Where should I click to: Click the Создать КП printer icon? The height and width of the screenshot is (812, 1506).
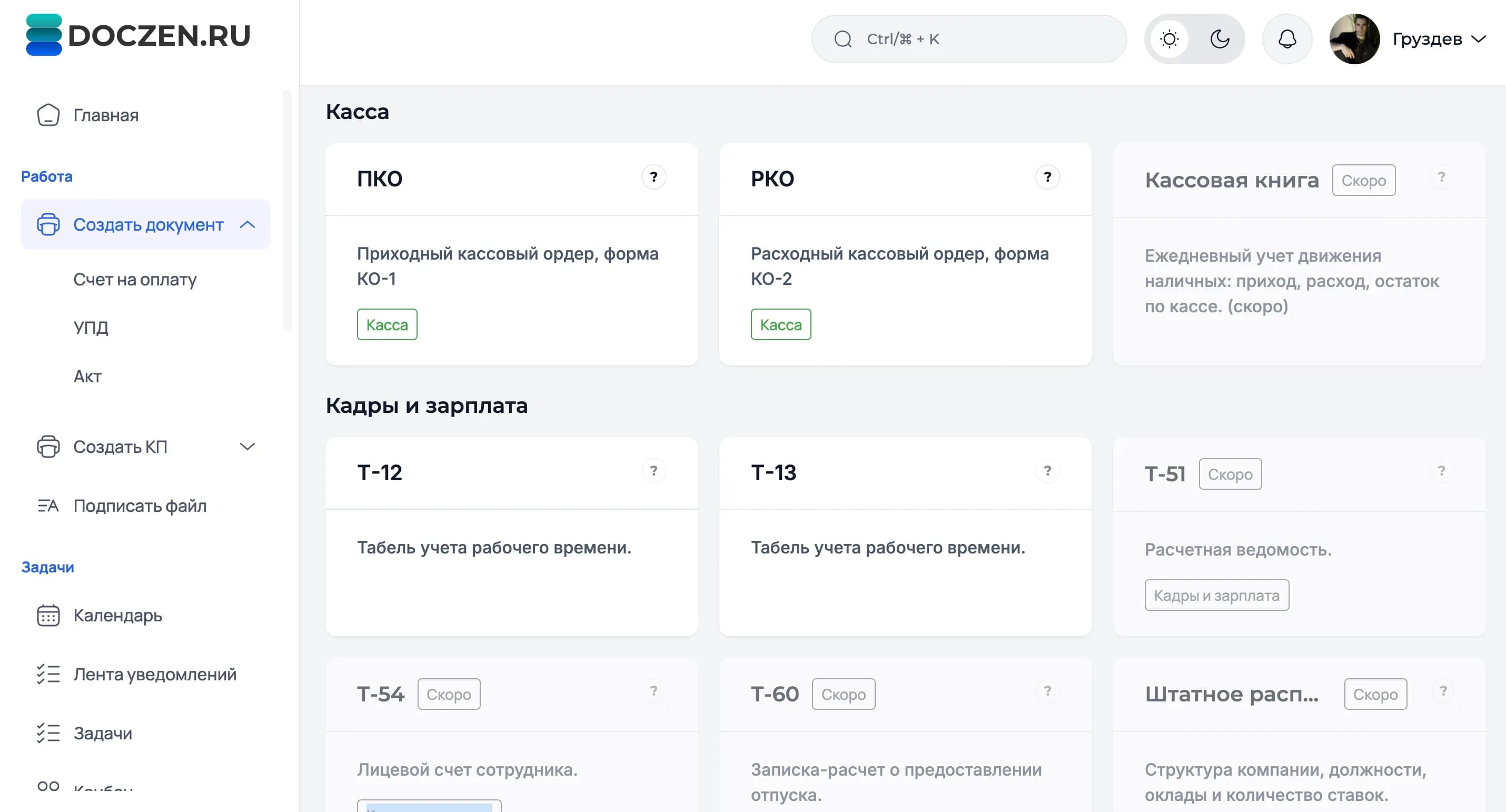point(48,447)
